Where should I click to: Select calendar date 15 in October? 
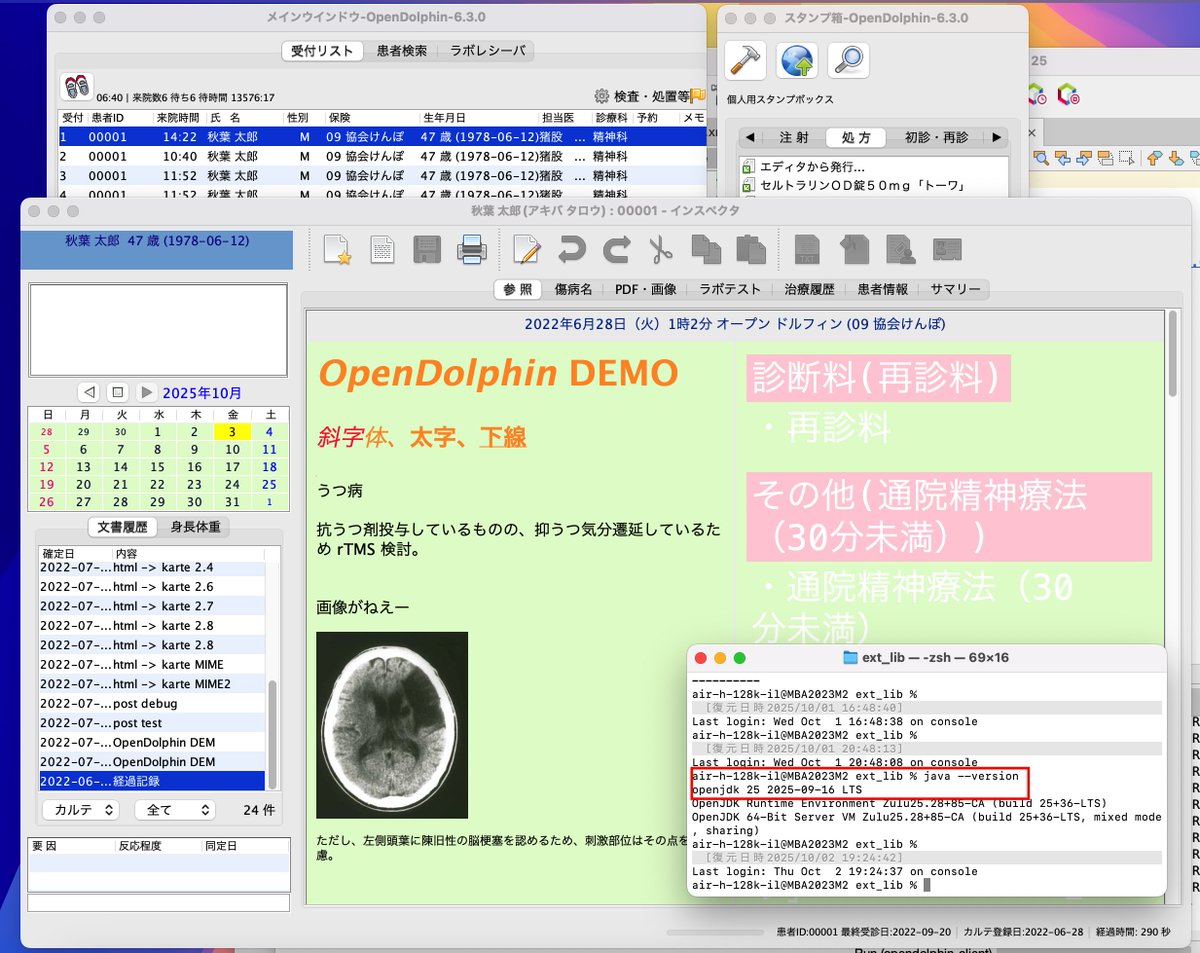point(158,467)
